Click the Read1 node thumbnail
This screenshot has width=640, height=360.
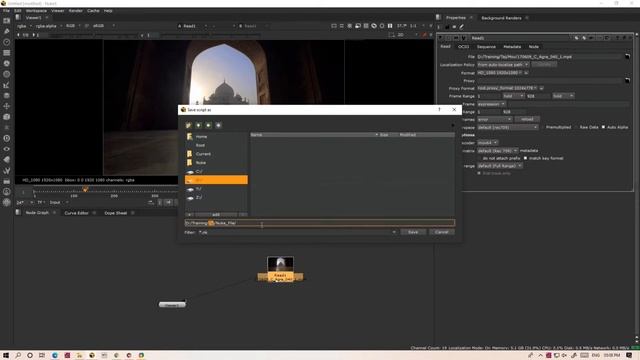tap(280, 264)
